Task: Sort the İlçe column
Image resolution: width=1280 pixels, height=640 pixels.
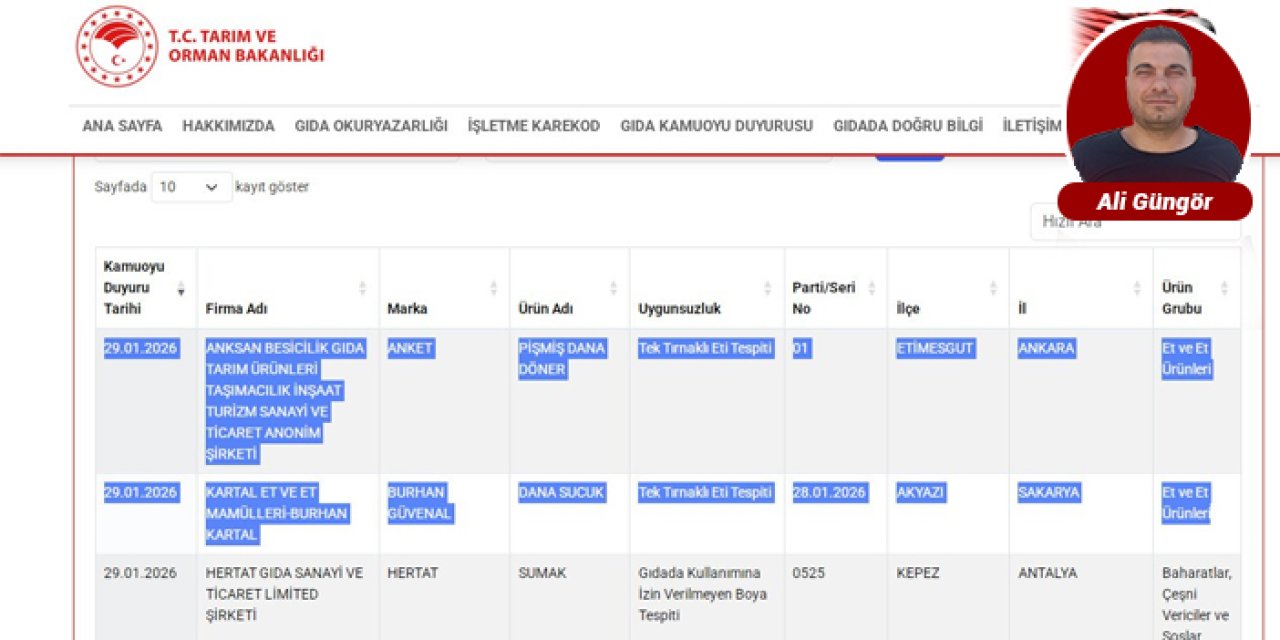Action: click(x=992, y=288)
